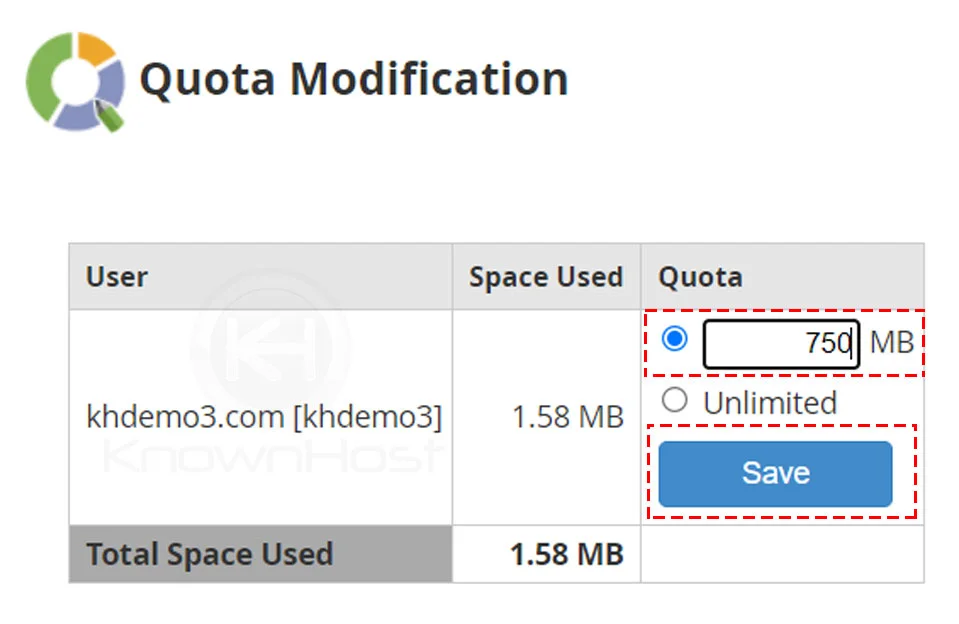Click the Total Space Used label cell
The width and height of the screenshot is (959, 624).
click(209, 554)
